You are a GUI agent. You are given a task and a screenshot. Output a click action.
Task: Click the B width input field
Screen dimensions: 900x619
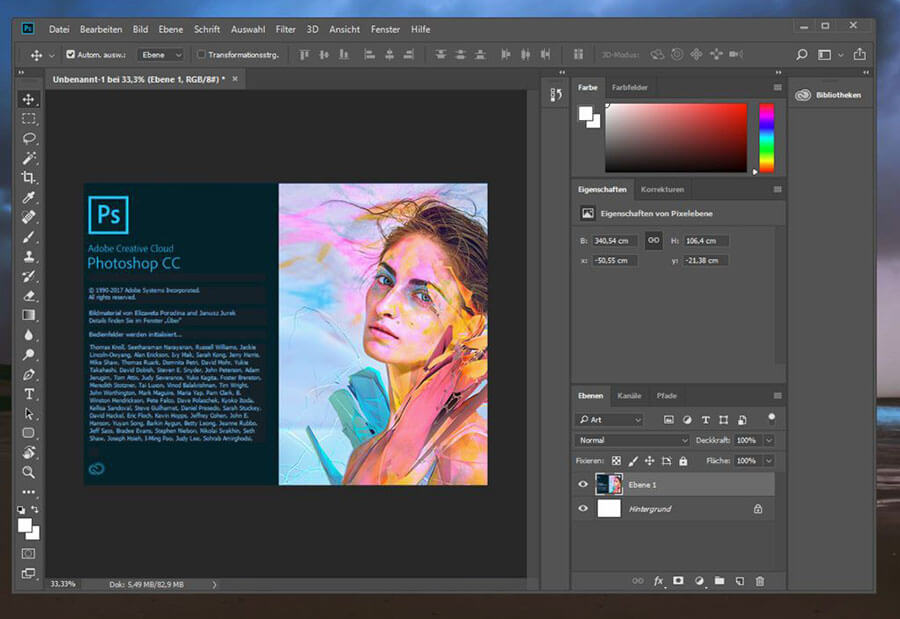click(614, 241)
